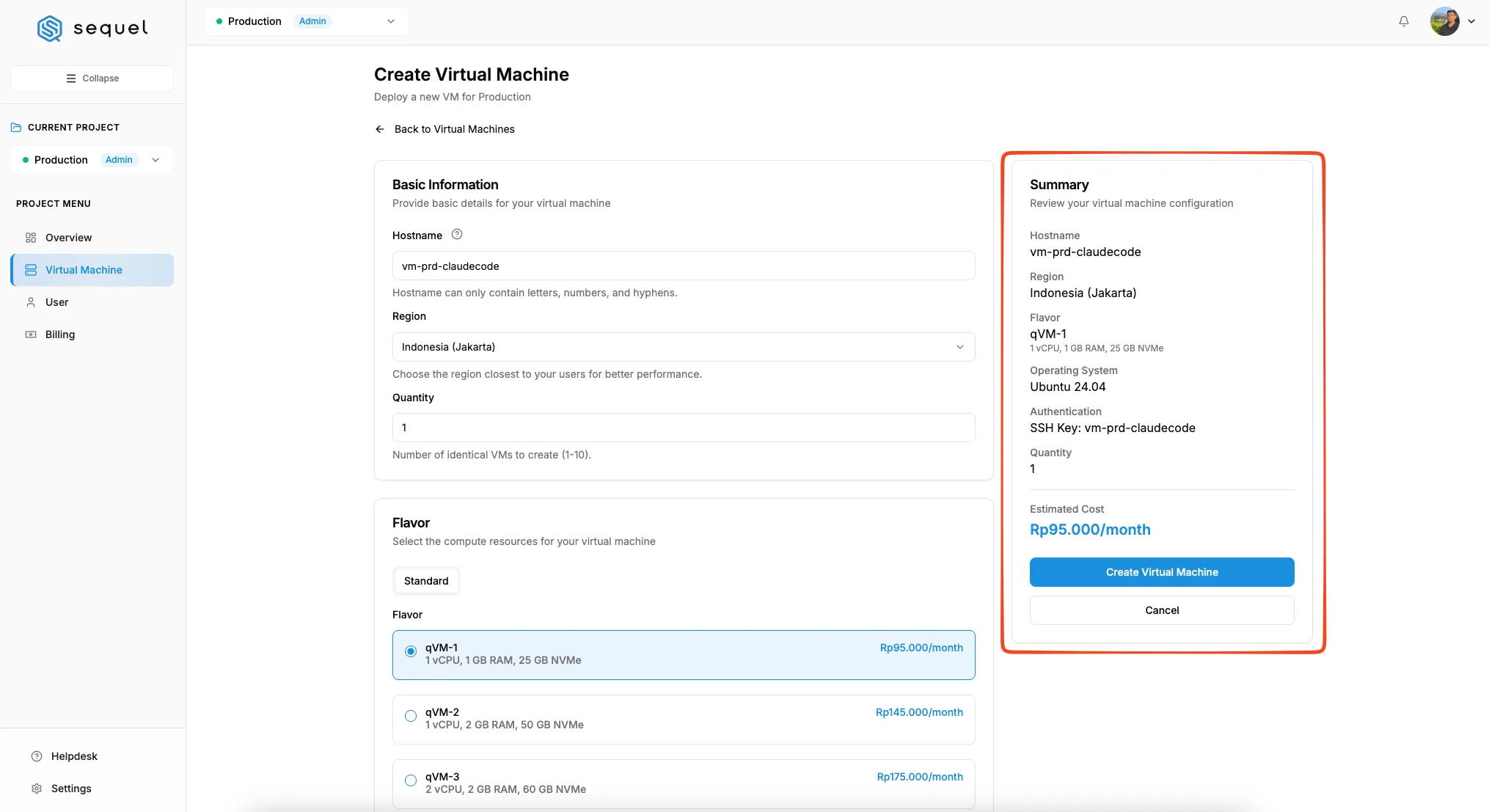Select the qVM-3 flavor radio button
The height and width of the screenshot is (812, 1489).
coord(411,780)
